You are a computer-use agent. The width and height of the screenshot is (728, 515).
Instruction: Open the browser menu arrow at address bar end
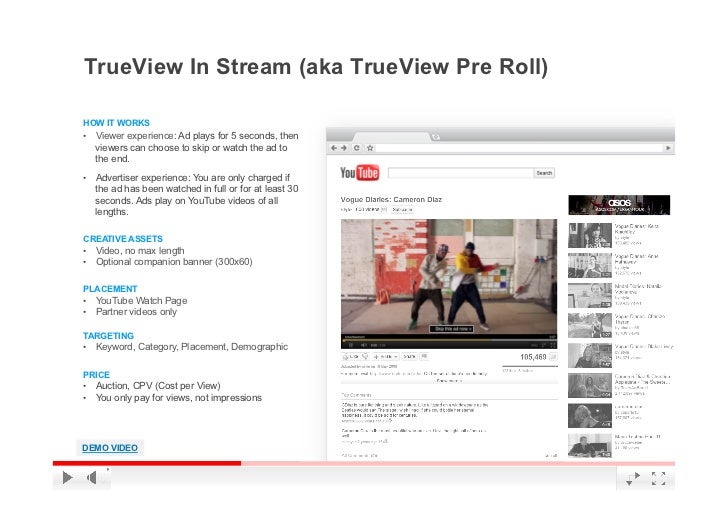pyautogui.click(x=669, y=148)
